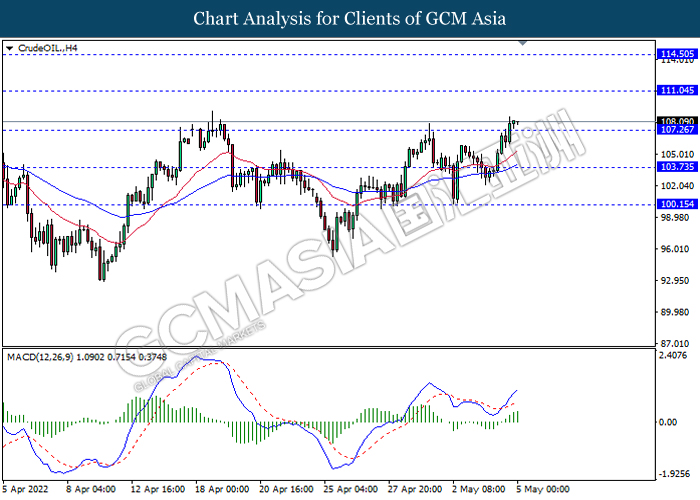Click the 107.267 price level label
This screenshot has width=700, height=500.
pos(677,130)
